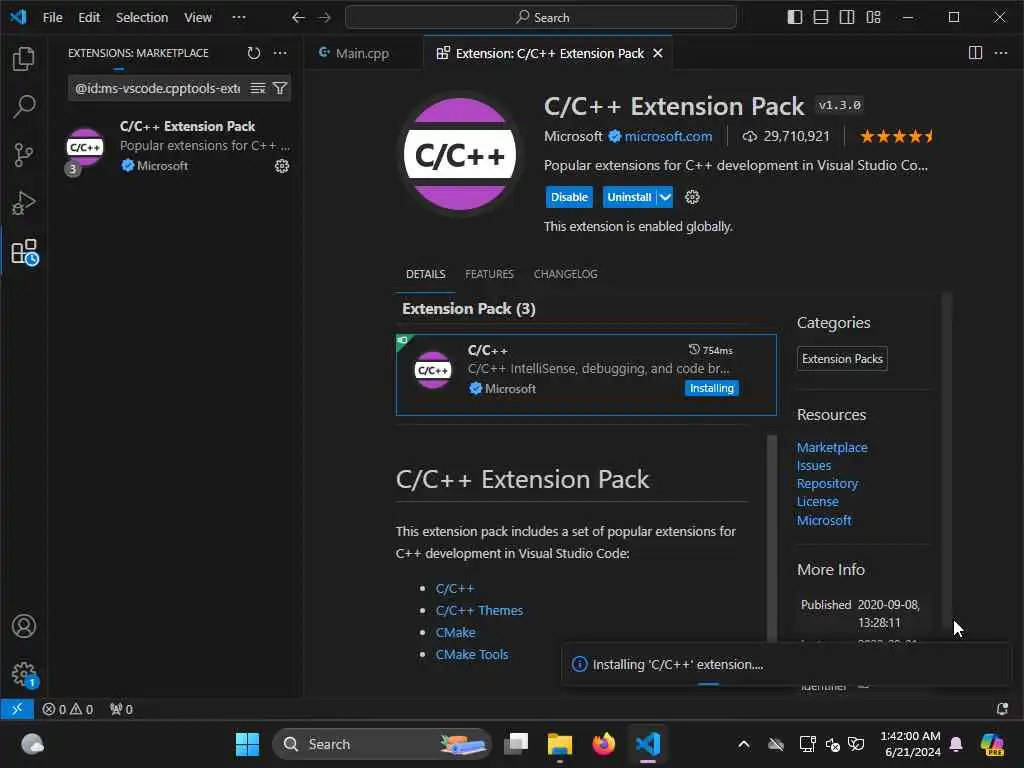Open taskbar clock showing 1:42:00 AM

coord(910,744)
